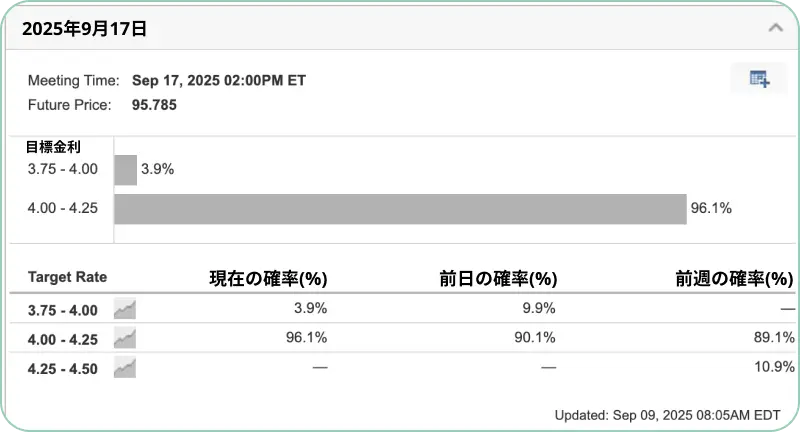
Task: Click the Updated Sep 09 timestamp text
Action: (667, 415)
